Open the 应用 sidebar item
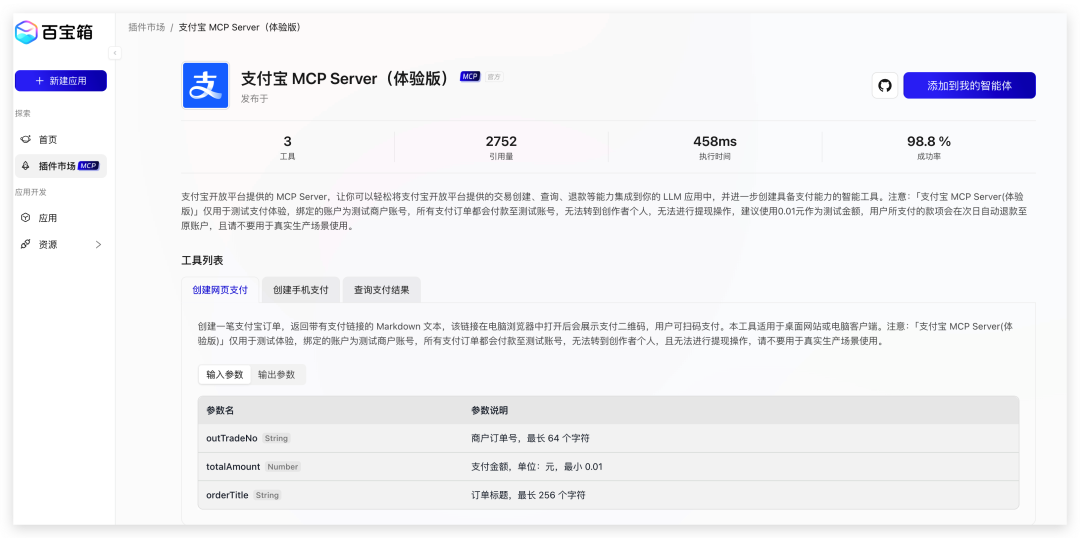The height and width of the screenshot is (538, 1080). click(x=61, y=218)
